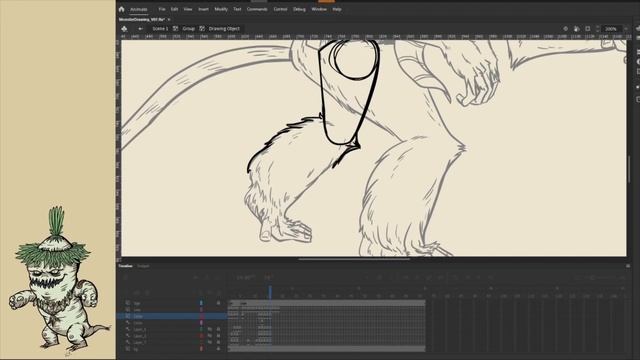Close the MonsterDrawing document tab
This screenshot has height=360, width=640.
click(x=169, y=19)
